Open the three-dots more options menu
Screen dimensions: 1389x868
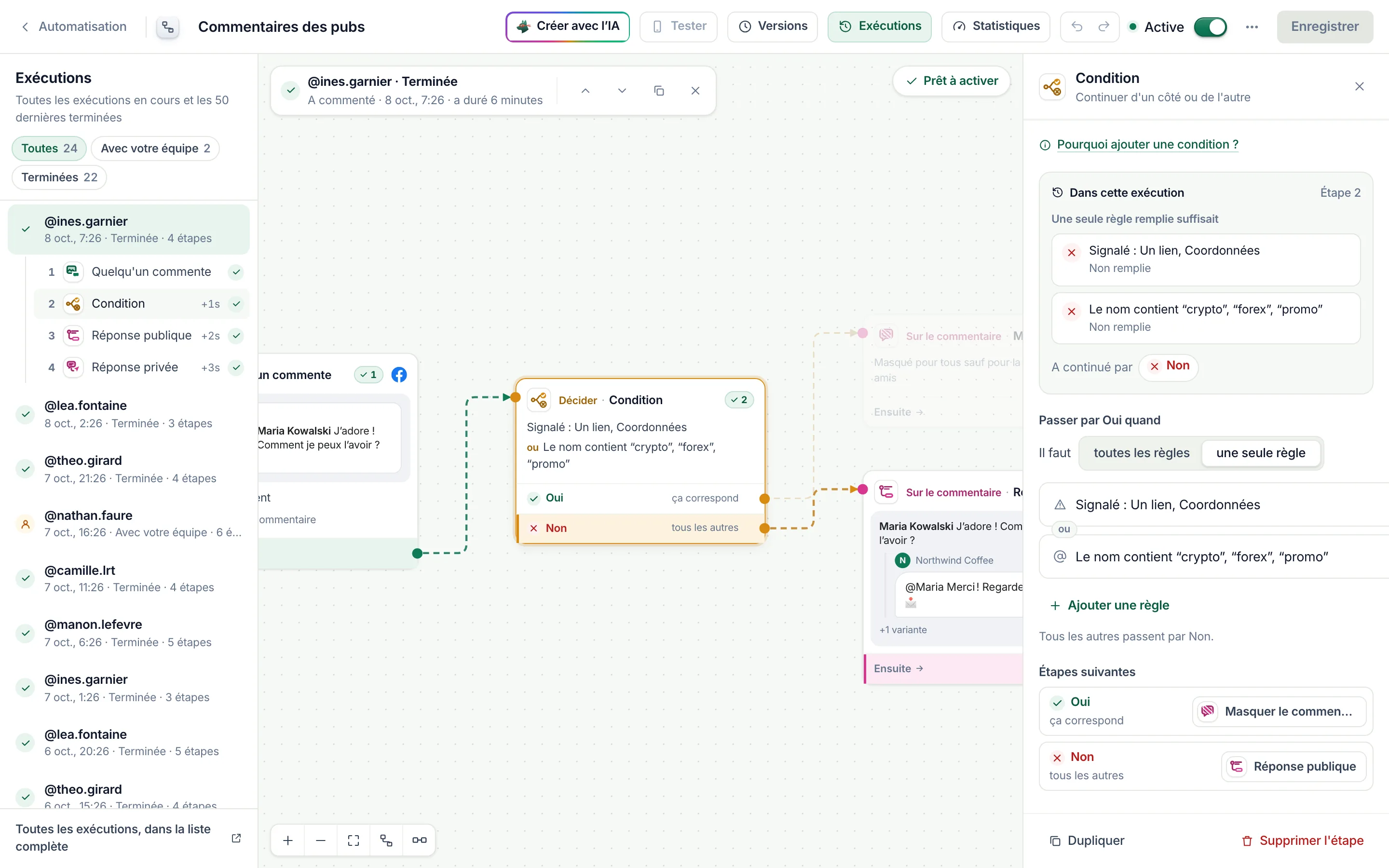pyautogui.click(x=1252, y=27)
